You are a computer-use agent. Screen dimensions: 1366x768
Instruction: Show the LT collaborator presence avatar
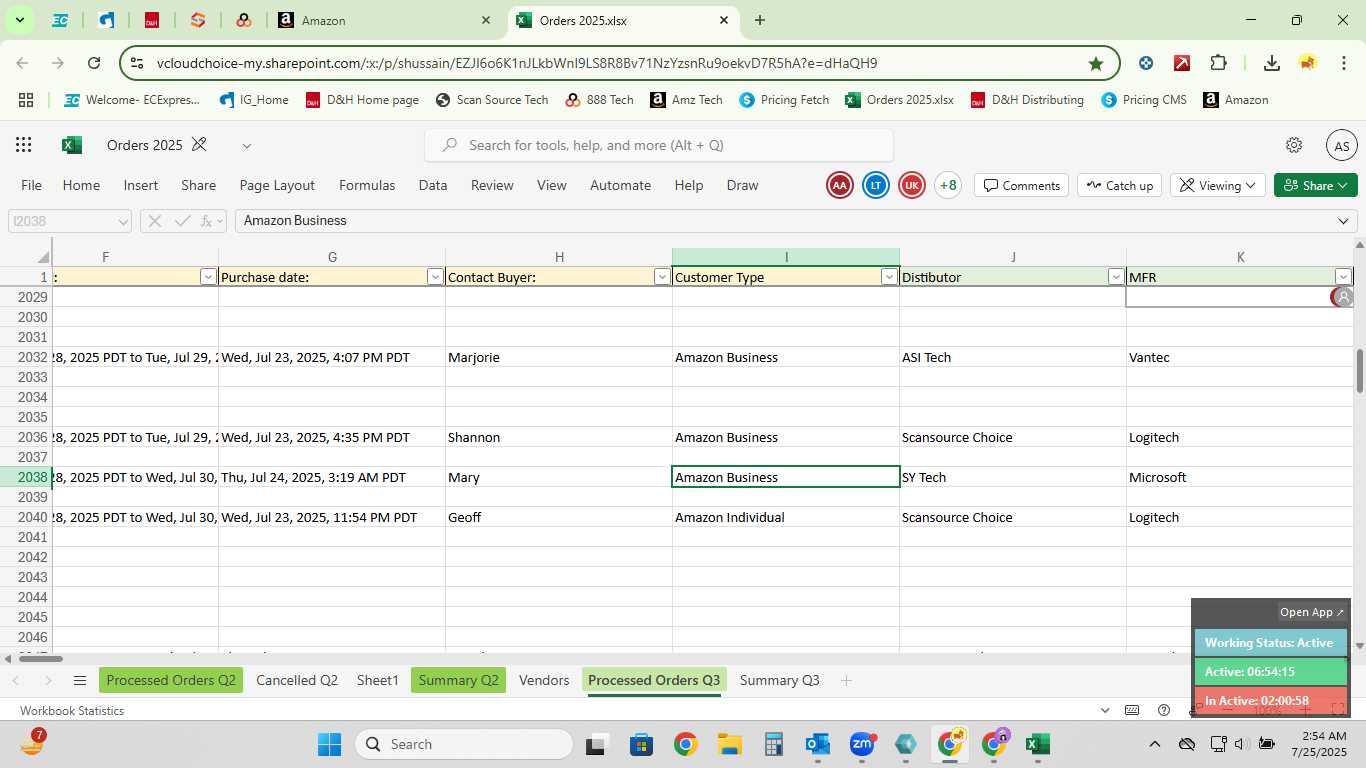876,185
